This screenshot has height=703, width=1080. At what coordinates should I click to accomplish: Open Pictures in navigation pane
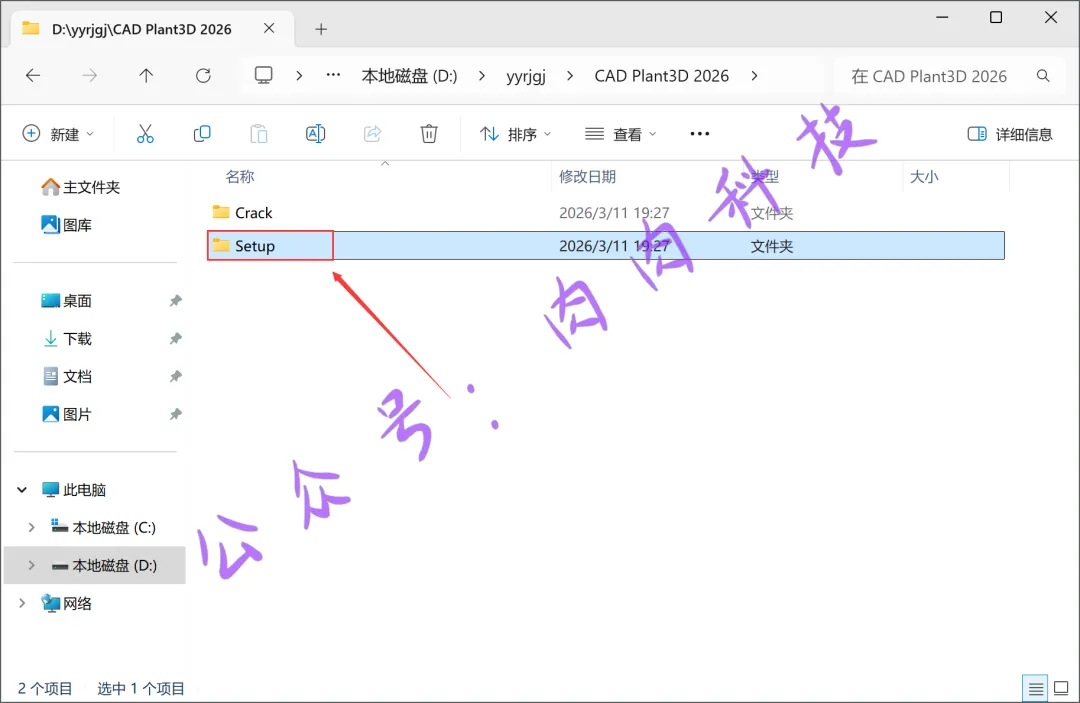tap(67, 415)
